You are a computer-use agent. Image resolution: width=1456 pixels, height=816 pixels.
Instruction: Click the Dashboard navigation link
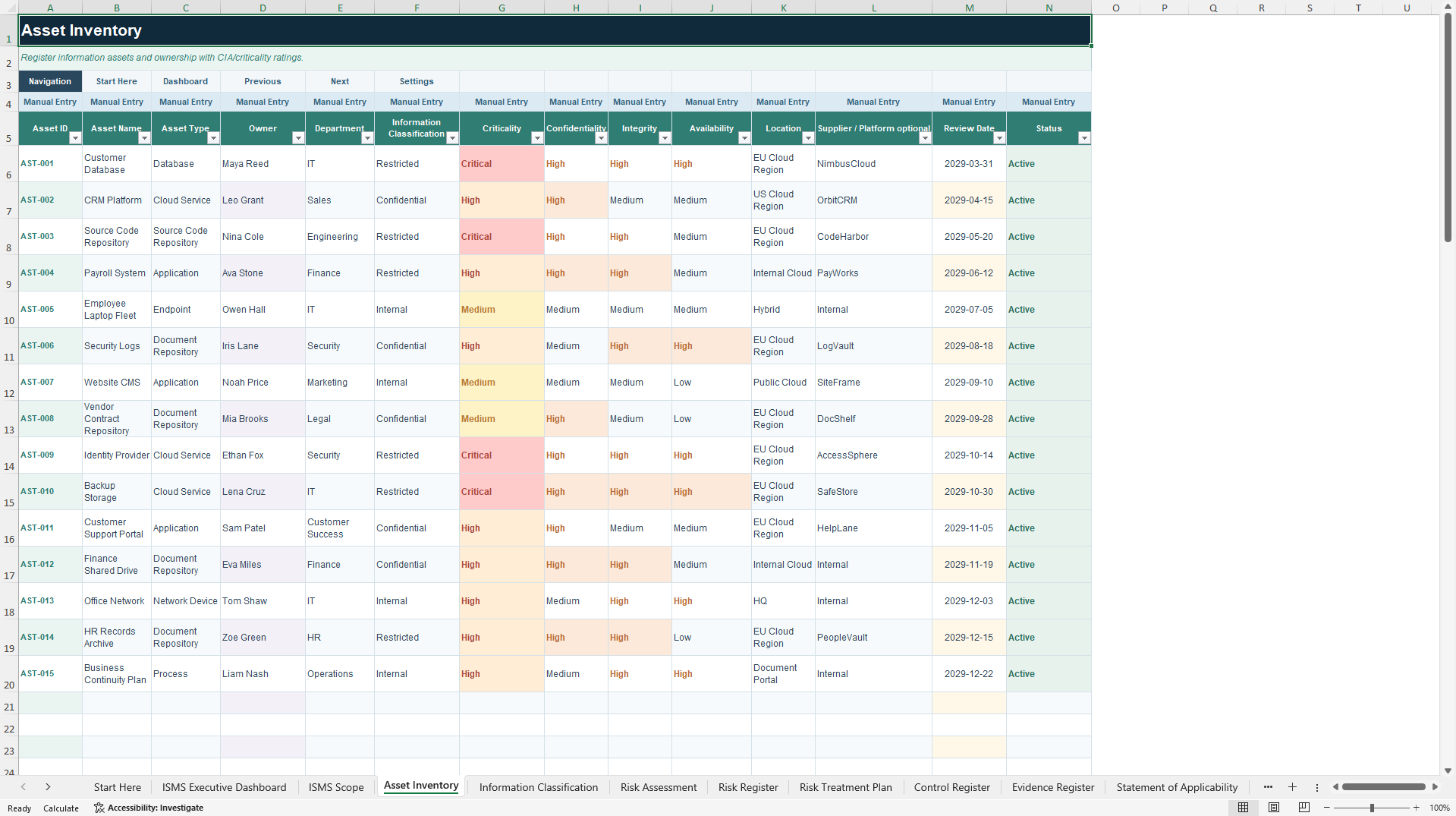click(x=185, y=81)
